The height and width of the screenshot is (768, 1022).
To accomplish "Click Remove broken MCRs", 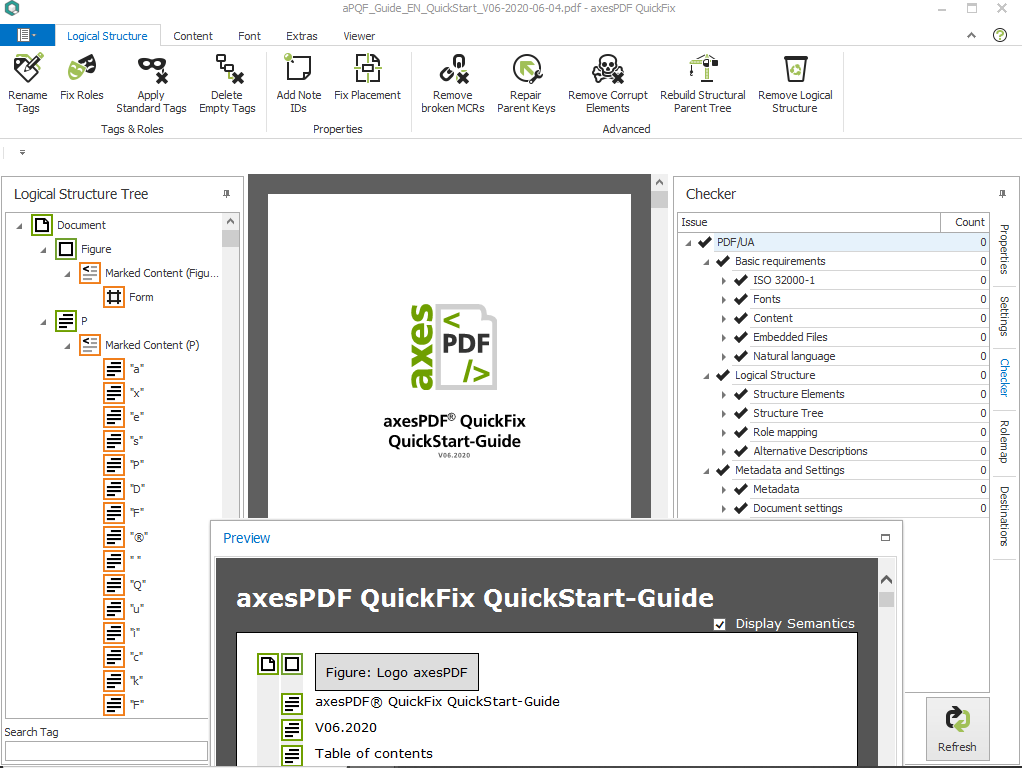I will coord(453,83).
